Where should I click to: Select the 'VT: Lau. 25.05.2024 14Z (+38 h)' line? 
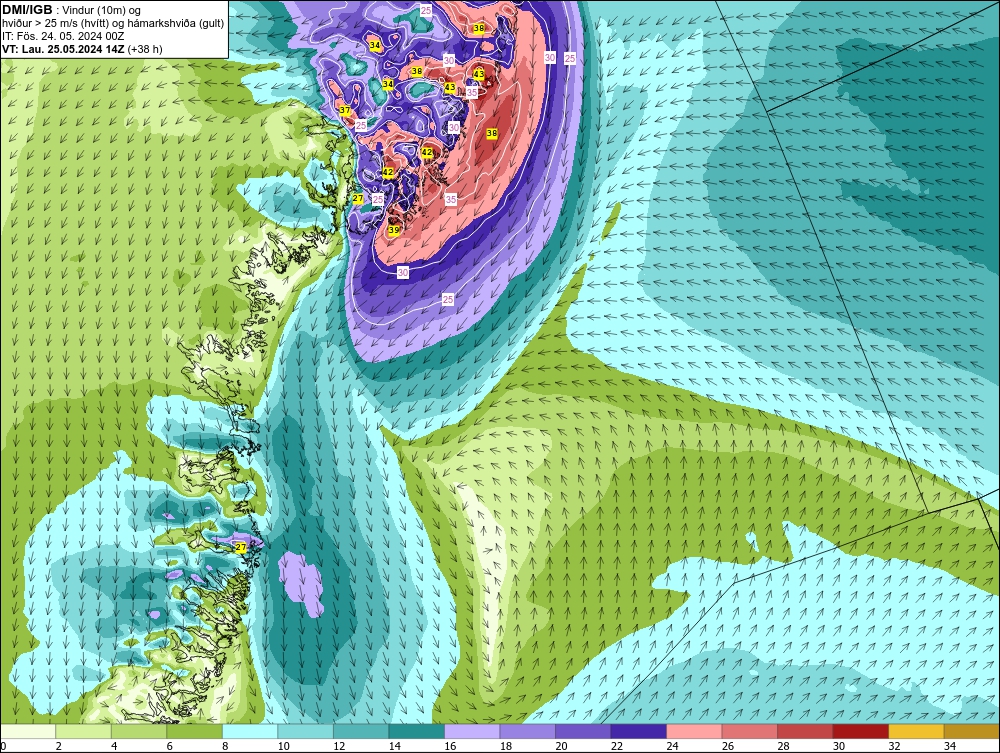(x=82, y=49)
